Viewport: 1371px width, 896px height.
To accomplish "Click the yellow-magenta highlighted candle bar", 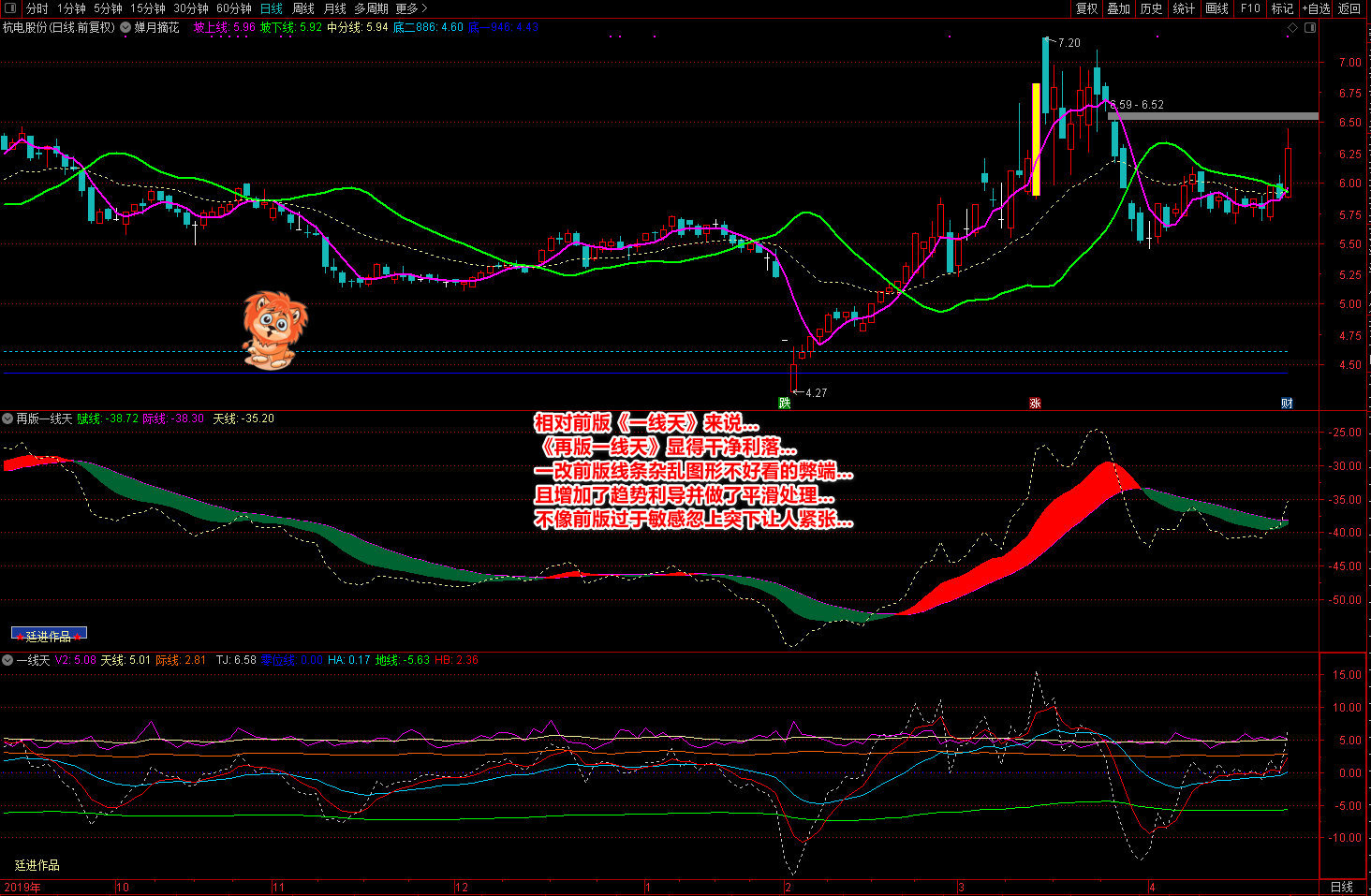I will pyautogui.click(x=1036, y=140).
